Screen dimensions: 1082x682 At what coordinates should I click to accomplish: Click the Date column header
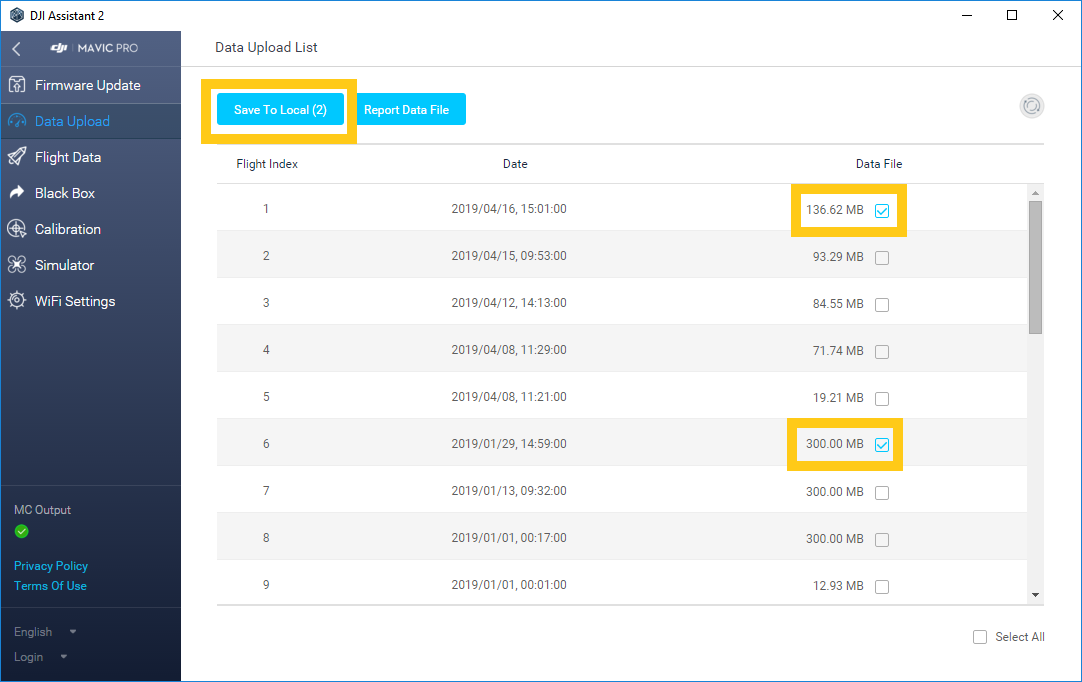[515, 164]
